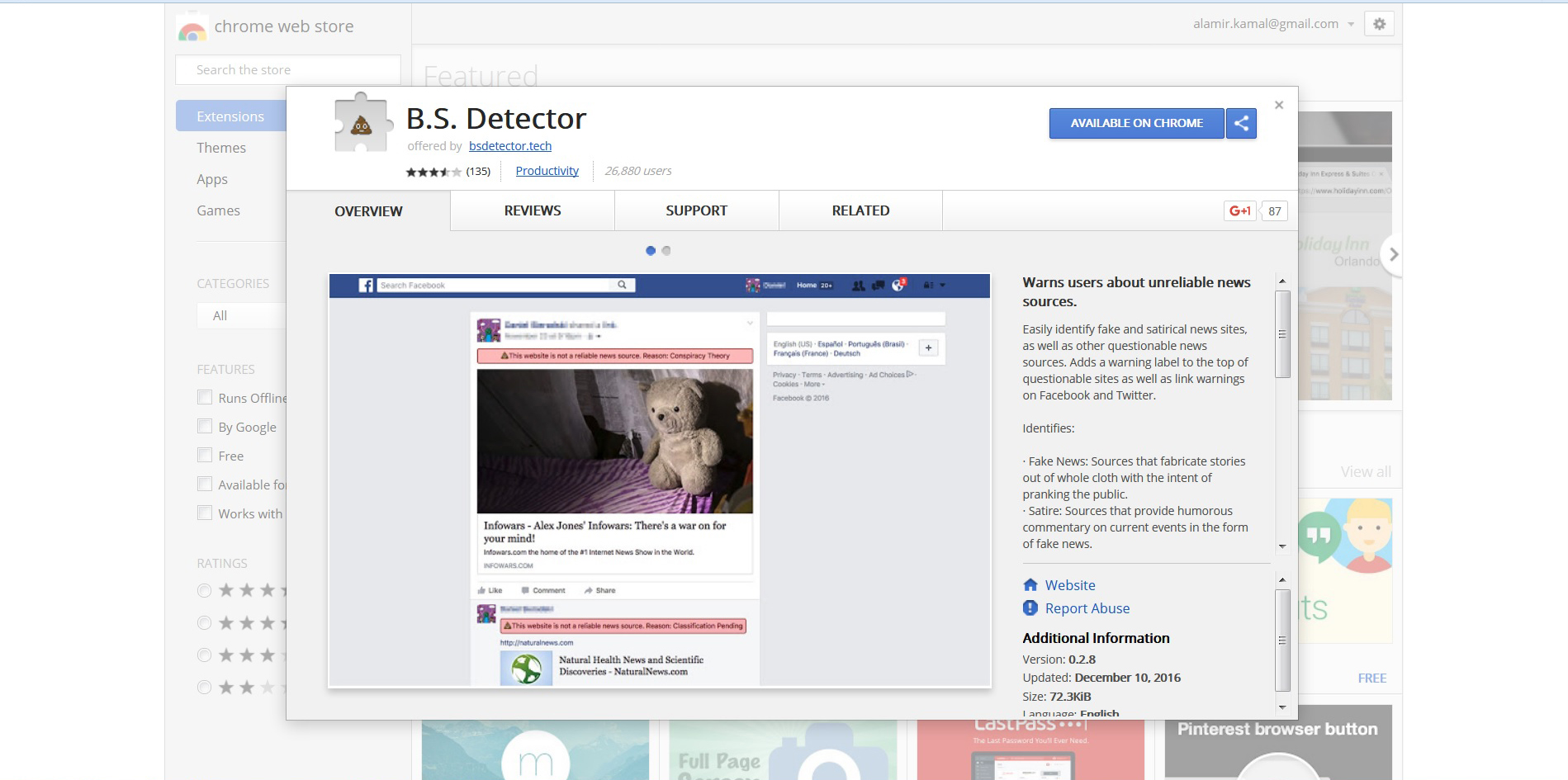
Task: Click the Google +1 button
Action: coord(1239,210)
